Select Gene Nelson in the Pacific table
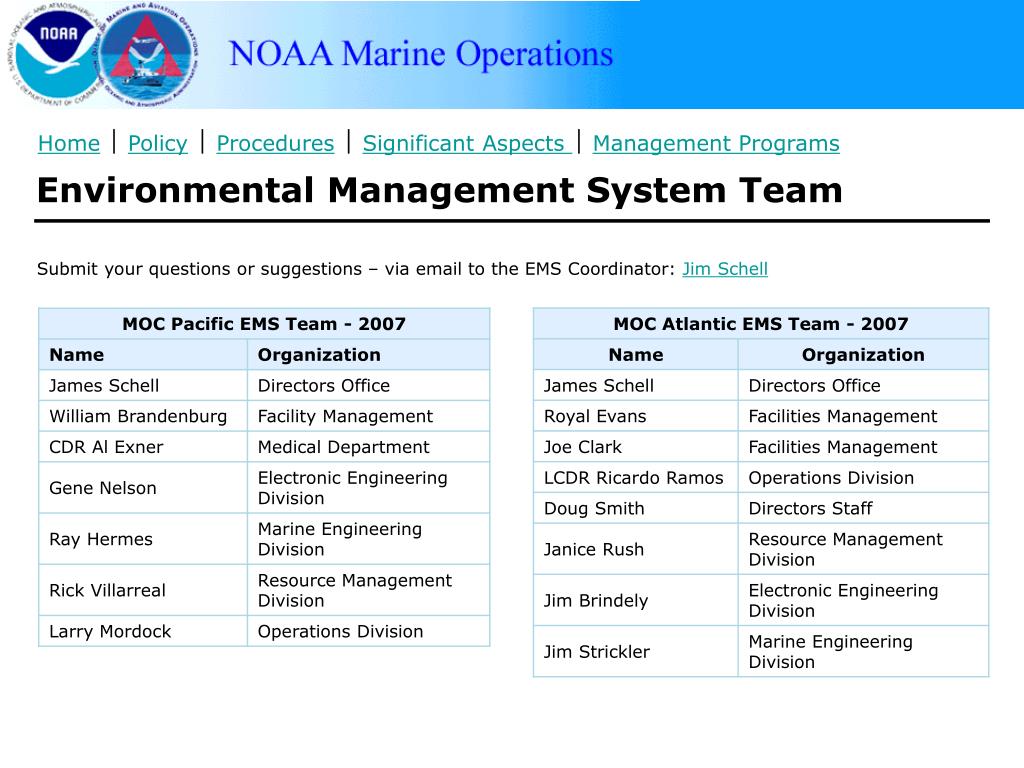The width and height of the screenshot is (1024, 768). [x=143, y=488]
